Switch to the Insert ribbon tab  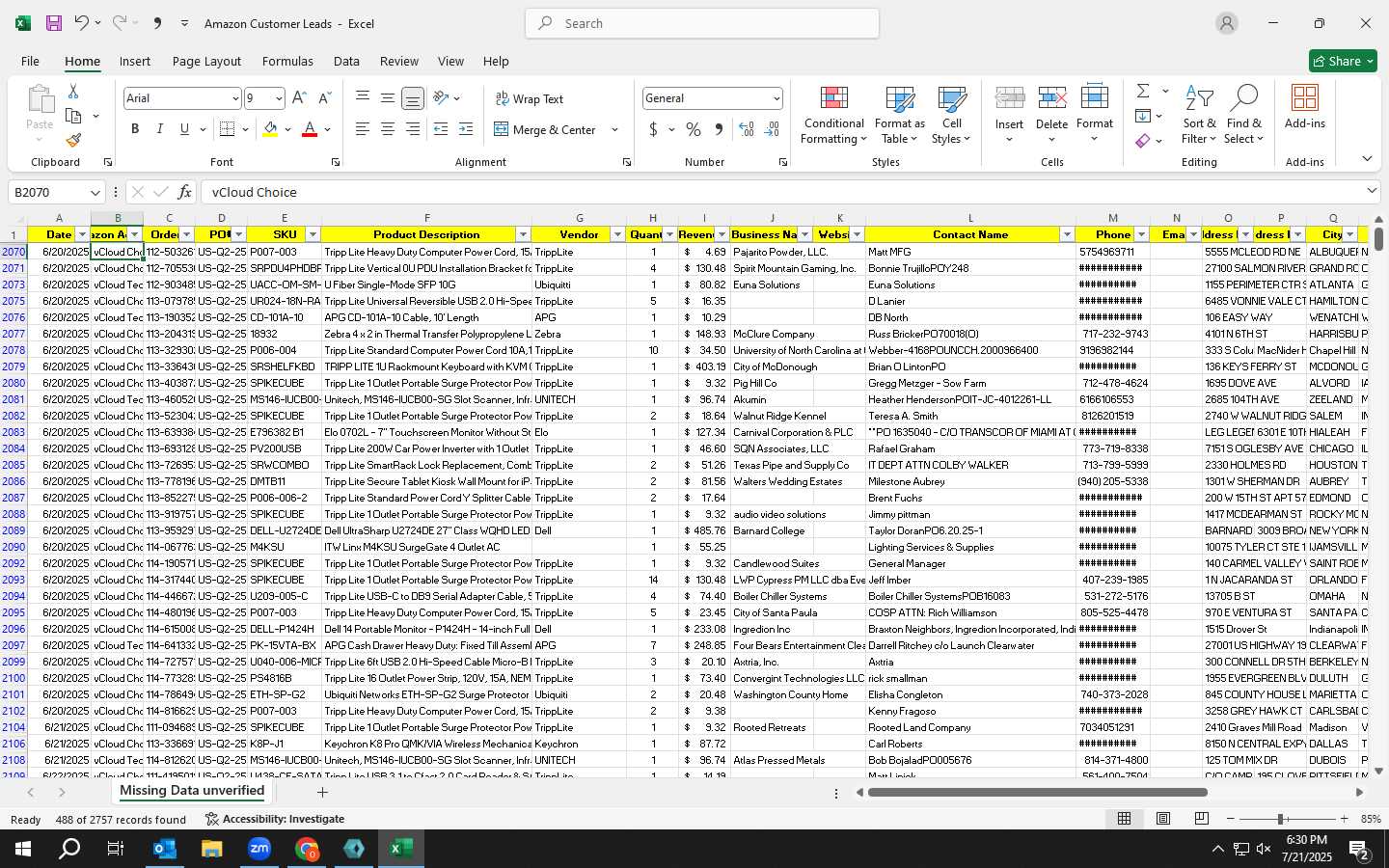pyautogui.click(x=135, y=61)
